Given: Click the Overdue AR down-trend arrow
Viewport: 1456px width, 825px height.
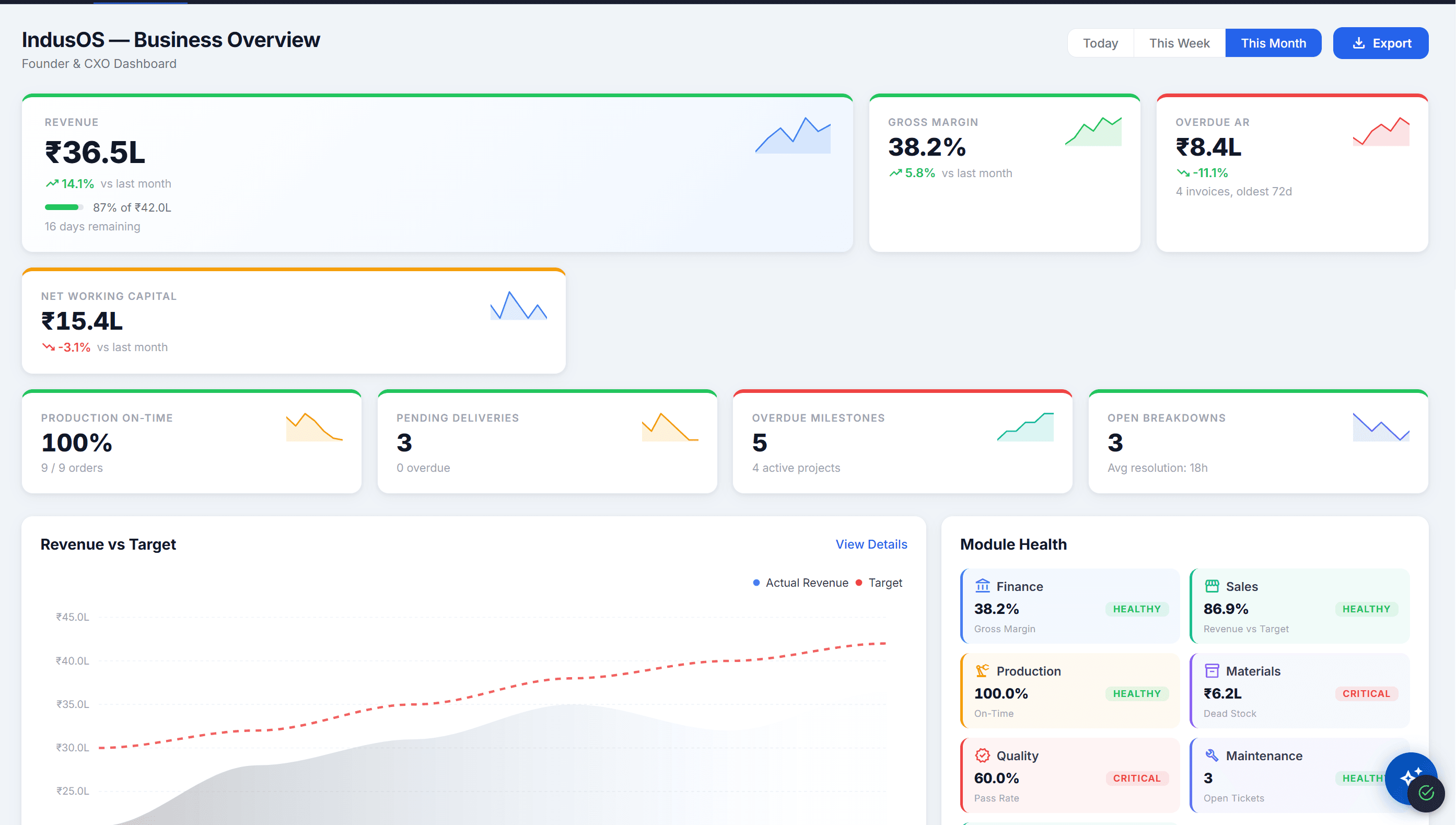Looking at the screenshot, I should coord(1183,173).
